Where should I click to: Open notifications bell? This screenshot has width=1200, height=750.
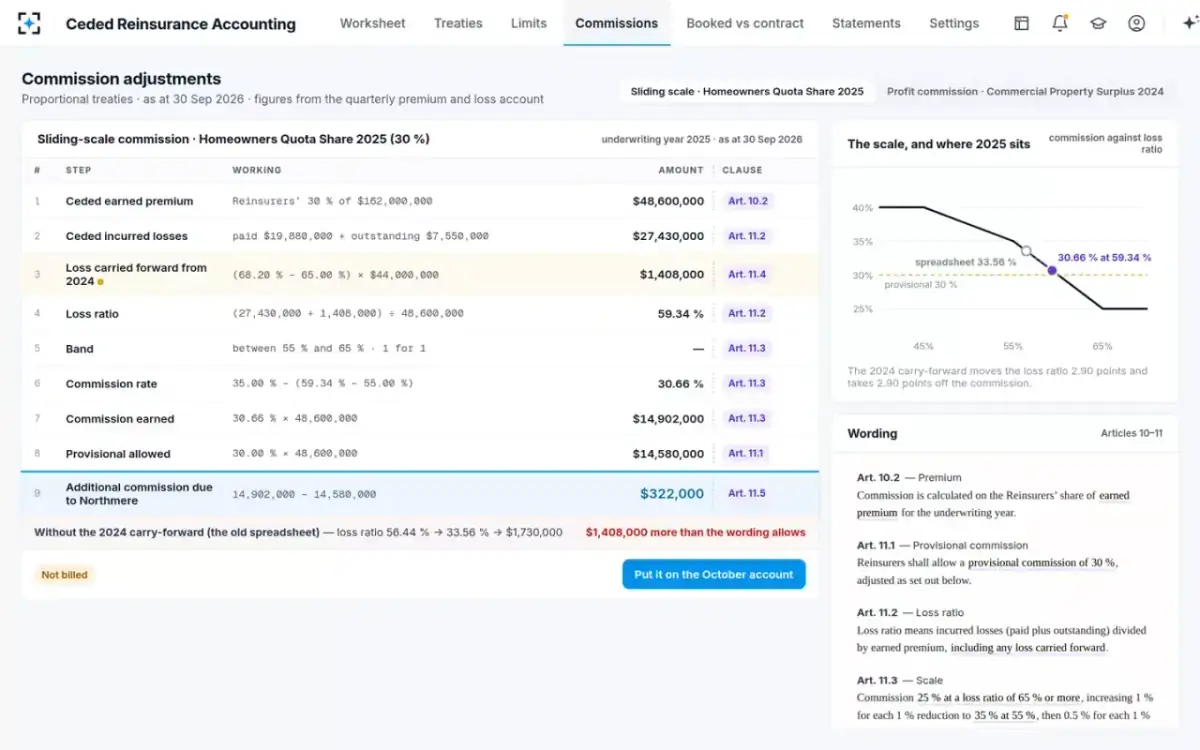click(x=1060, y=23)
